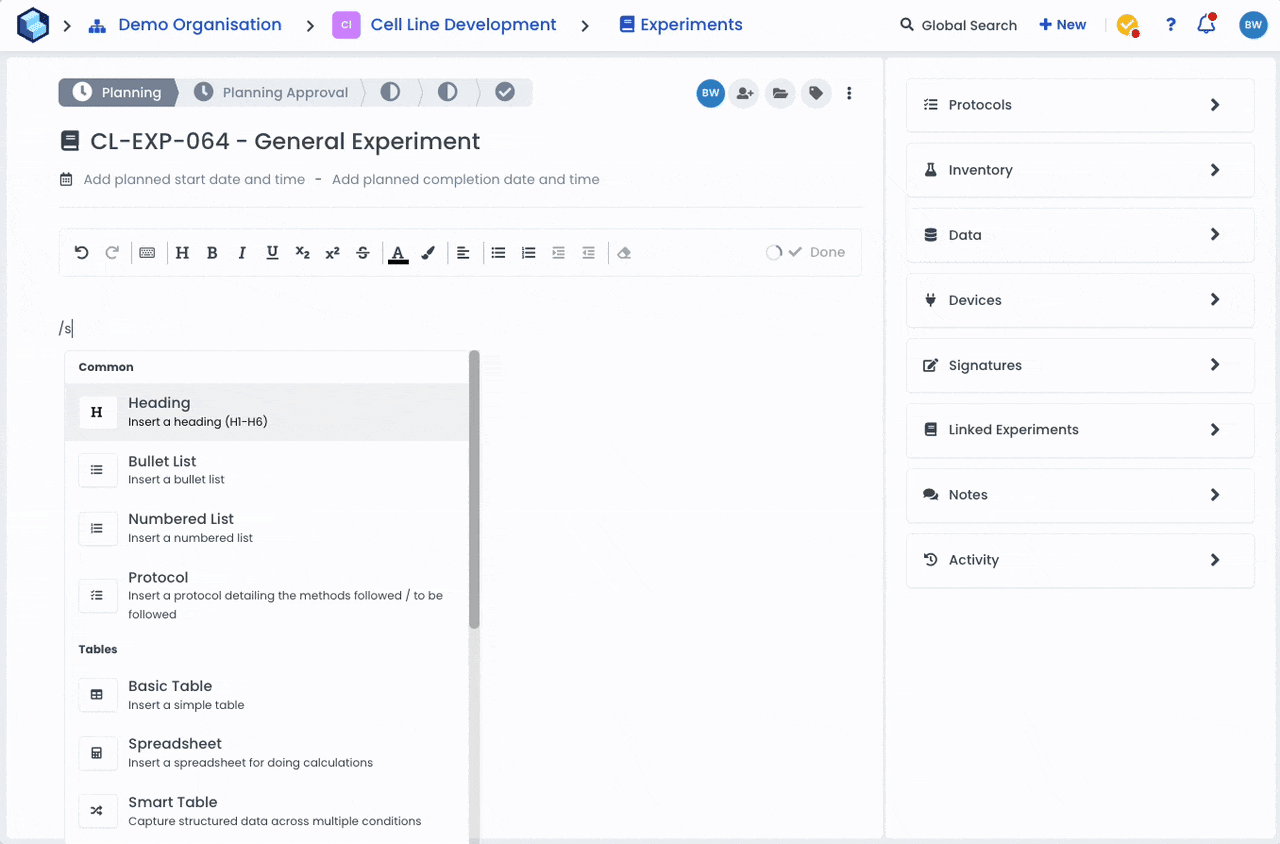Expand the Linked Experiments panel
The width and height of the screenshot is (1280, 844).
(1080, 430)
